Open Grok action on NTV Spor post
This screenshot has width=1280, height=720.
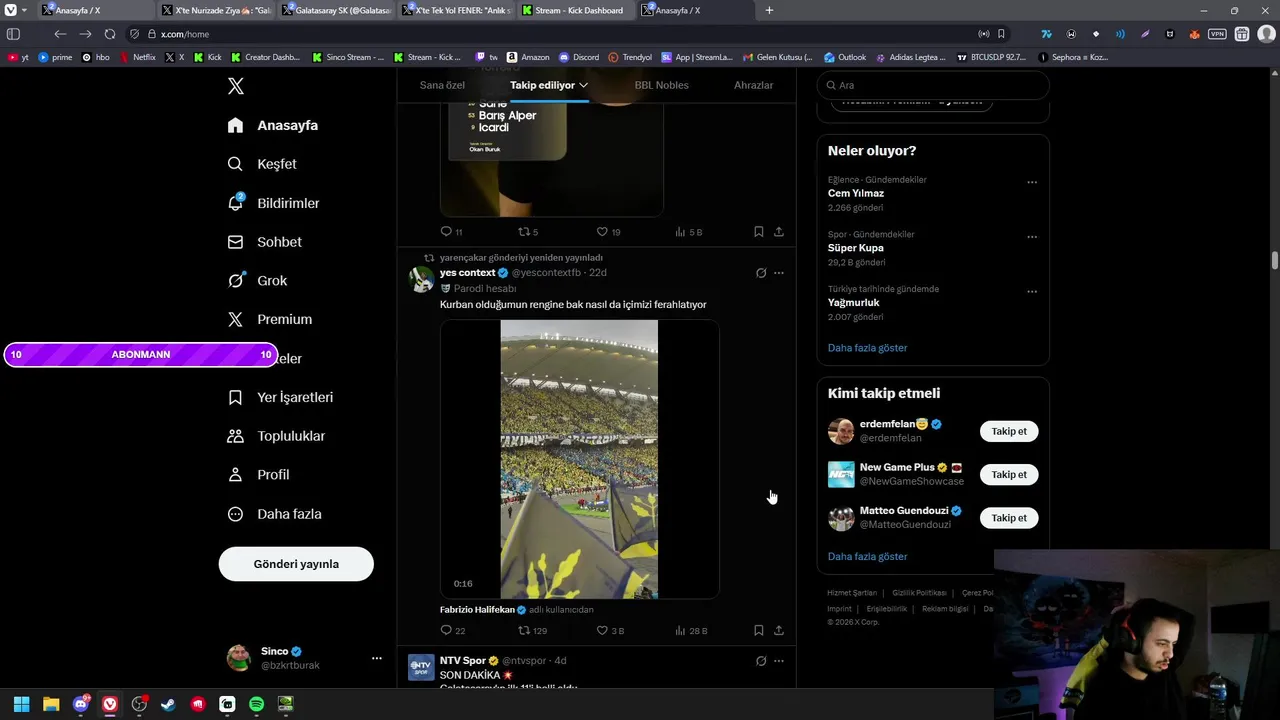tap(761, 661)
